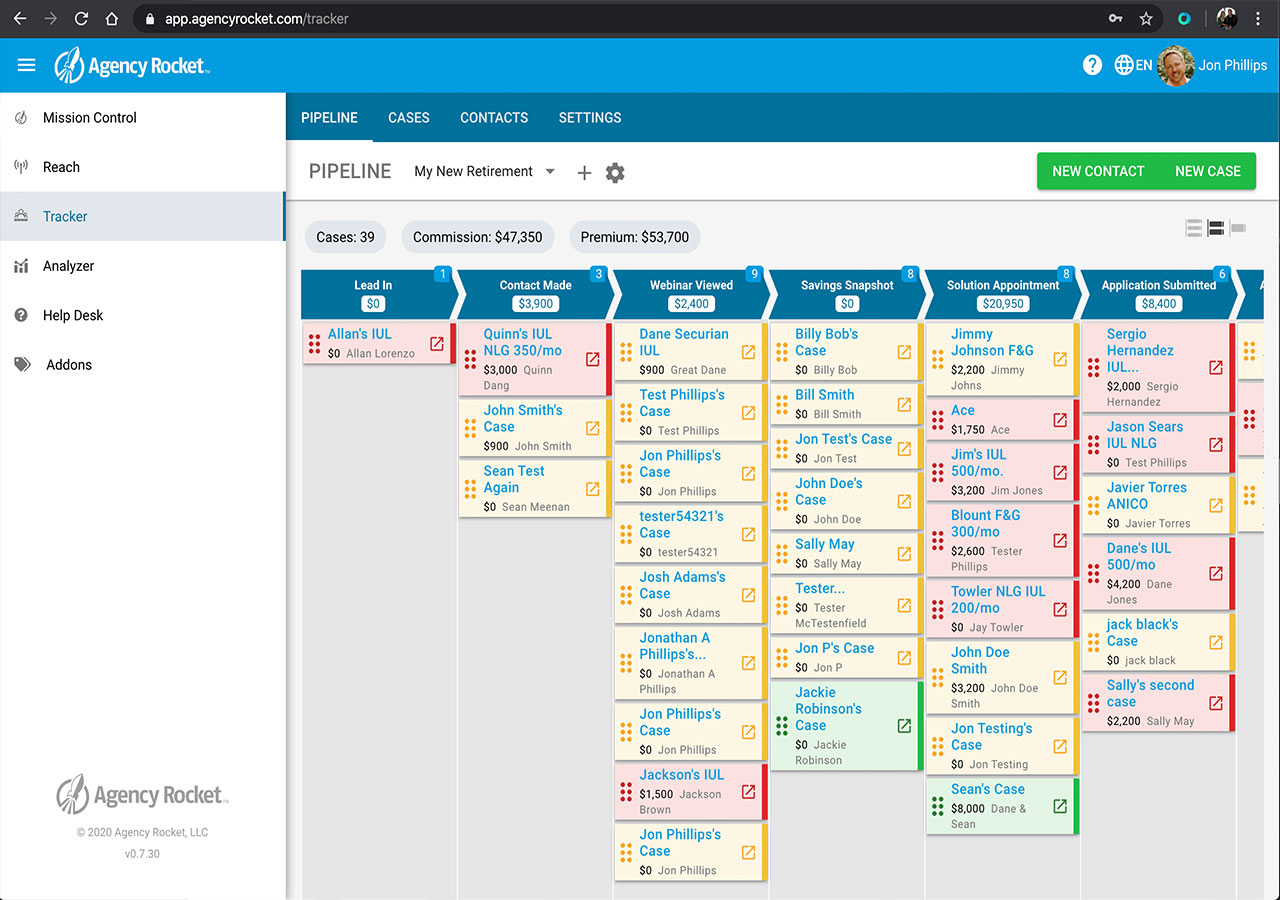The image size is (1280, 900).
Task: Open Jackie Robinson's Case link icon
Action: tap(904, 726)
